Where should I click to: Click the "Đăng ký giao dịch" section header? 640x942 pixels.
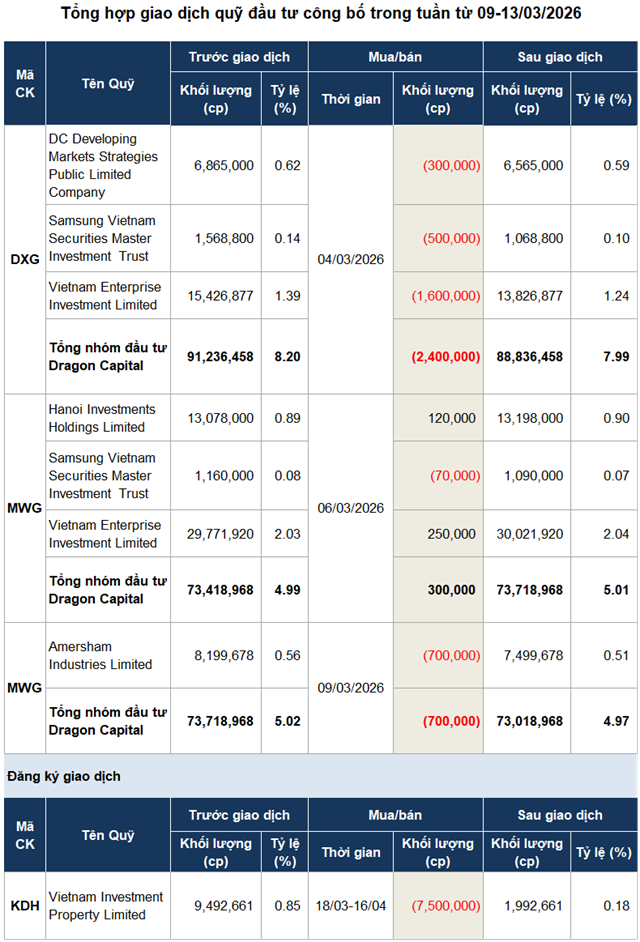point(65,776)
